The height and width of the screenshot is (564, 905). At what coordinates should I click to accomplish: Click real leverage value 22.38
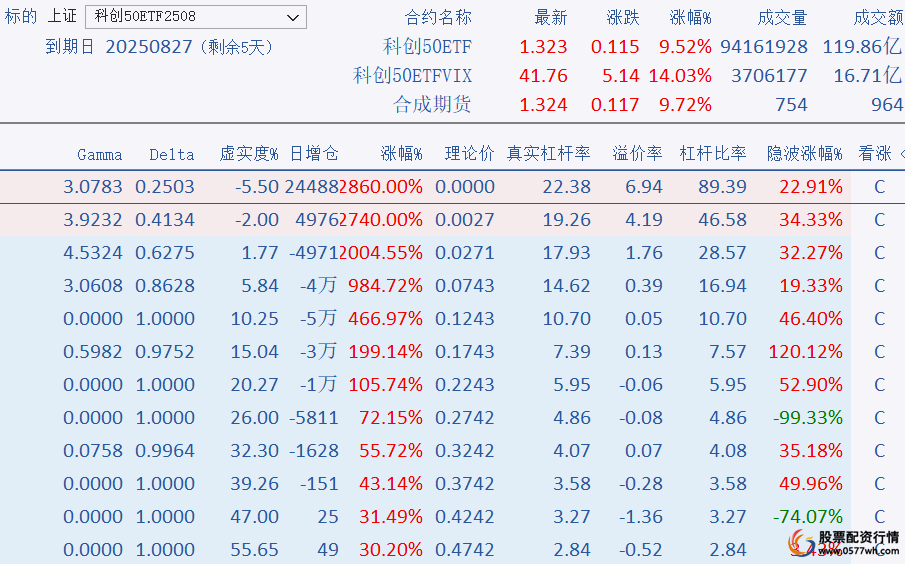(566, 187)
